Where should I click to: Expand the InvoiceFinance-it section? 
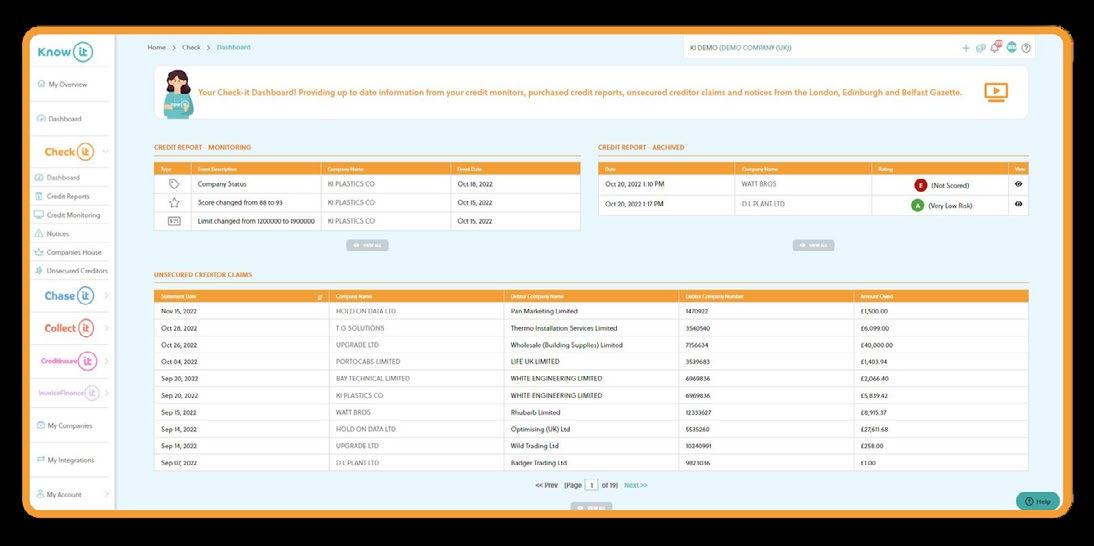click(x=106, y=393)
